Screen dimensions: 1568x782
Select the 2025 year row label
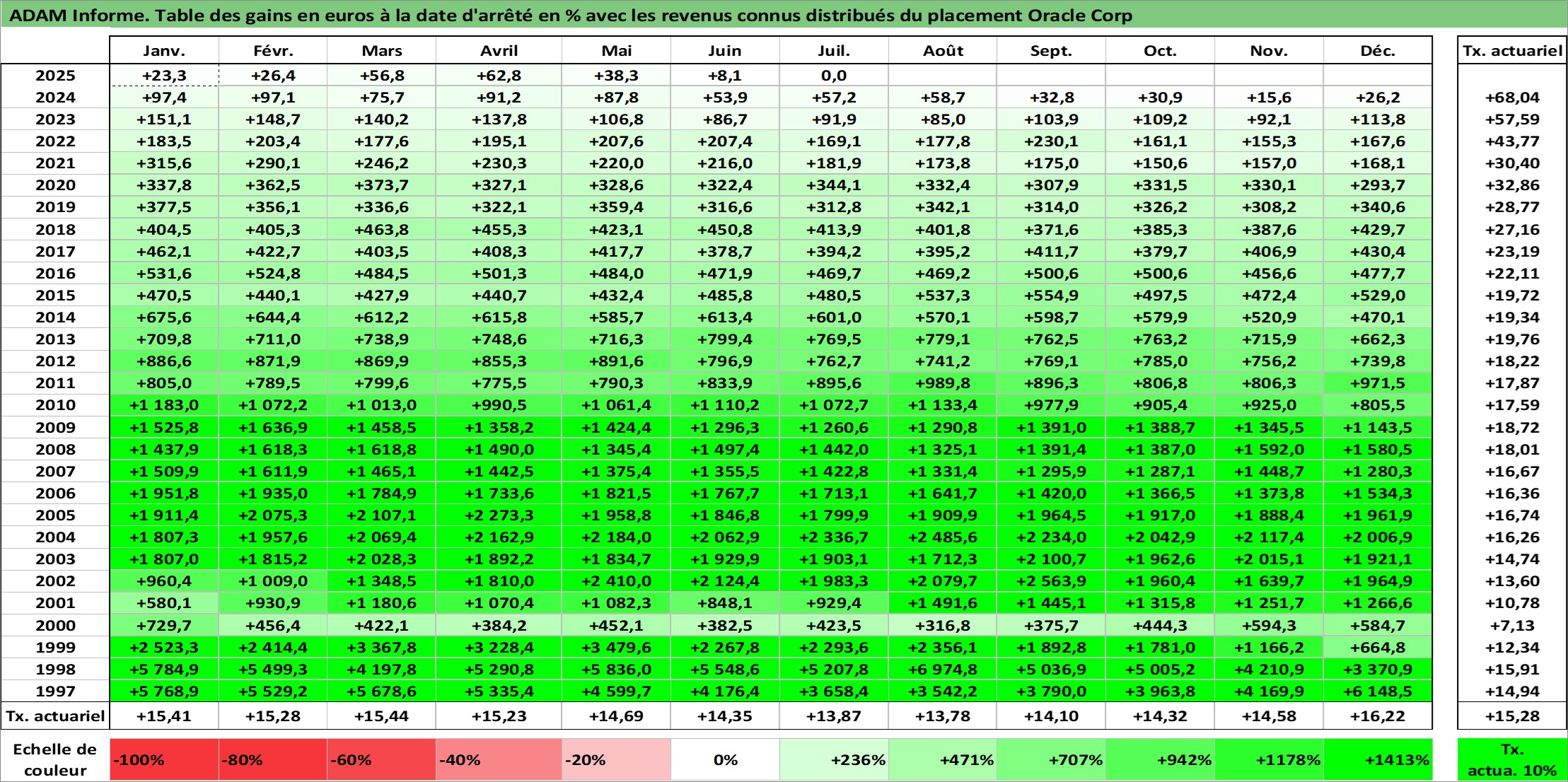[55, 76]
